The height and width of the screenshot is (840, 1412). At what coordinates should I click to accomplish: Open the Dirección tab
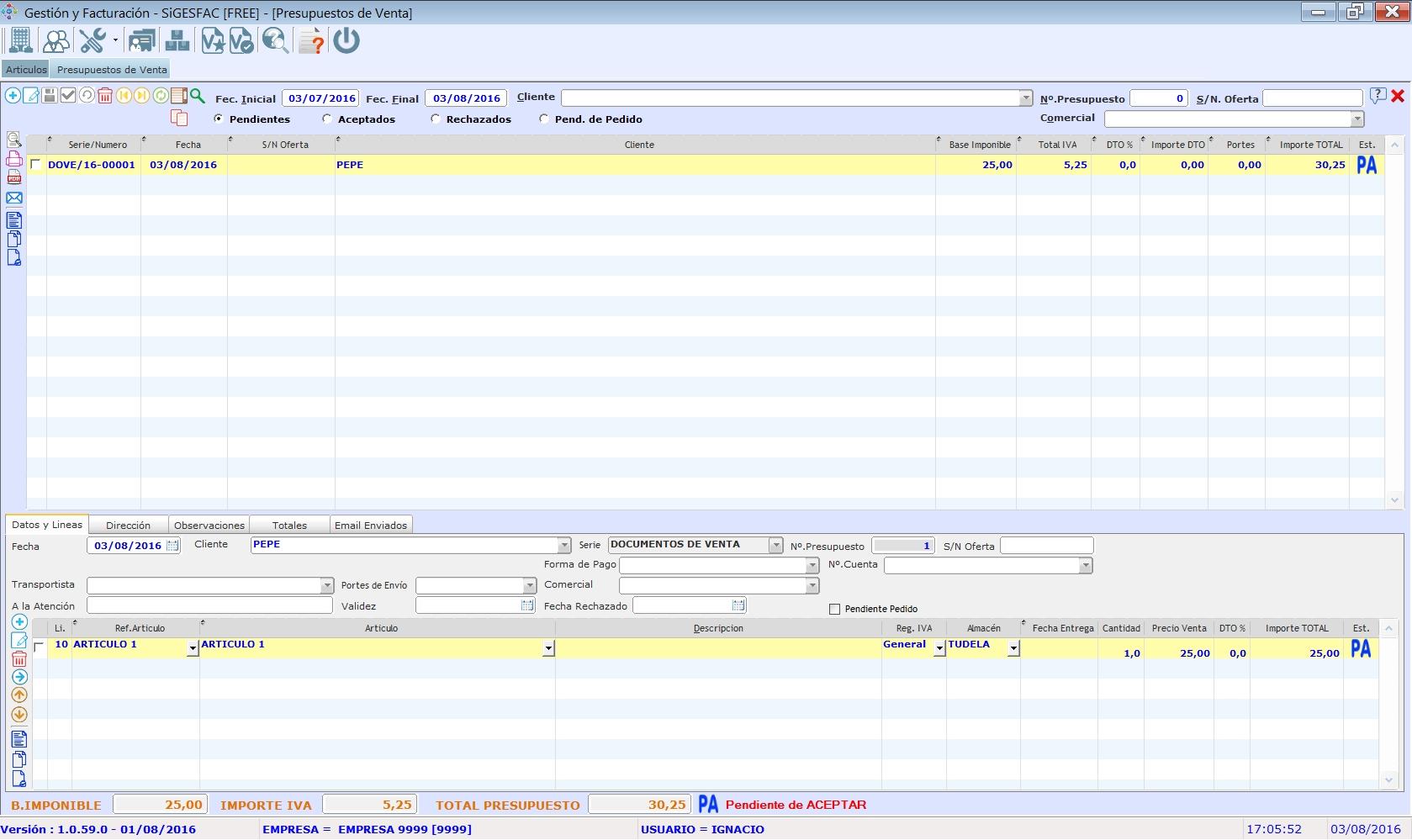[129, 525]
